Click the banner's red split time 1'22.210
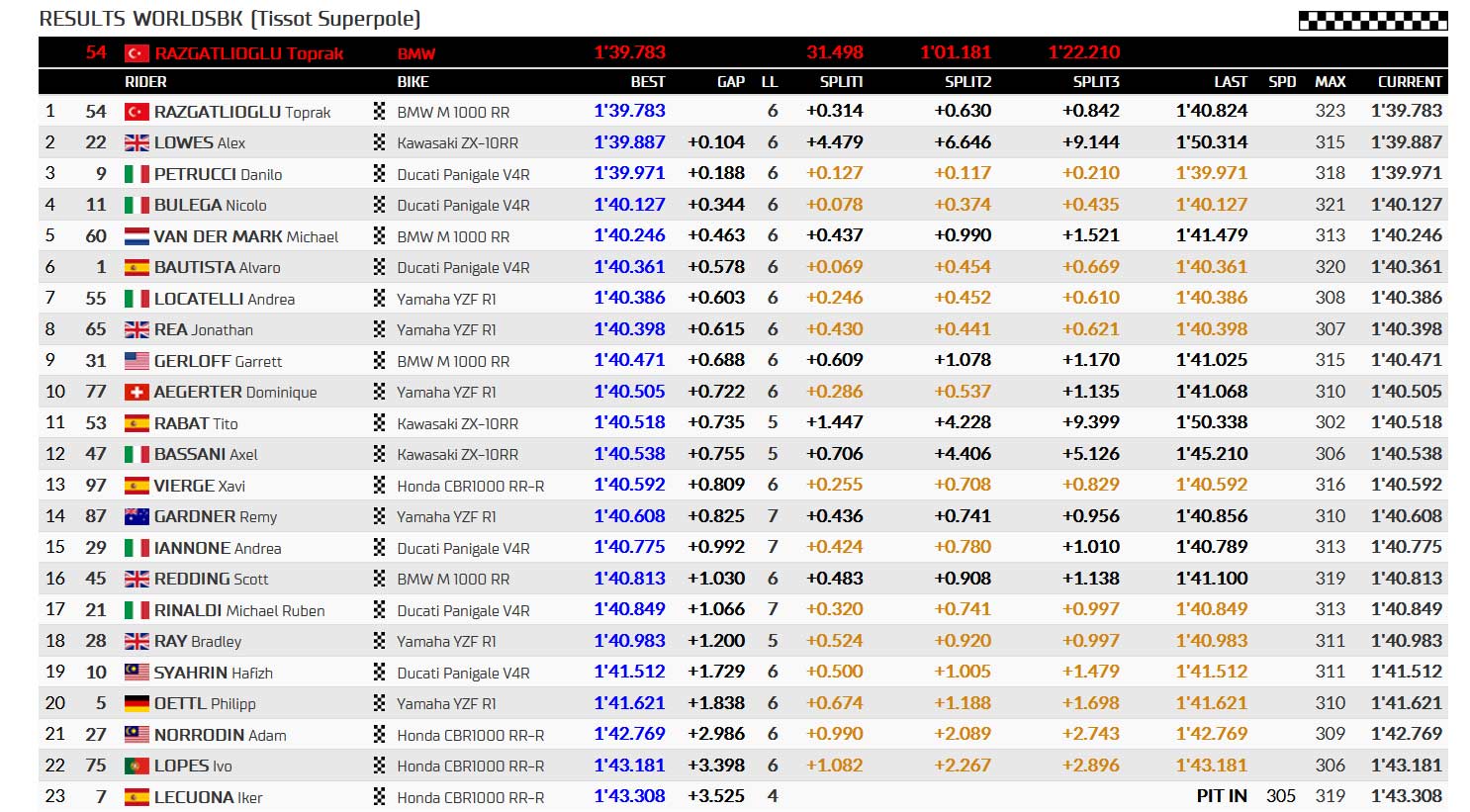 pos(1084,52)
